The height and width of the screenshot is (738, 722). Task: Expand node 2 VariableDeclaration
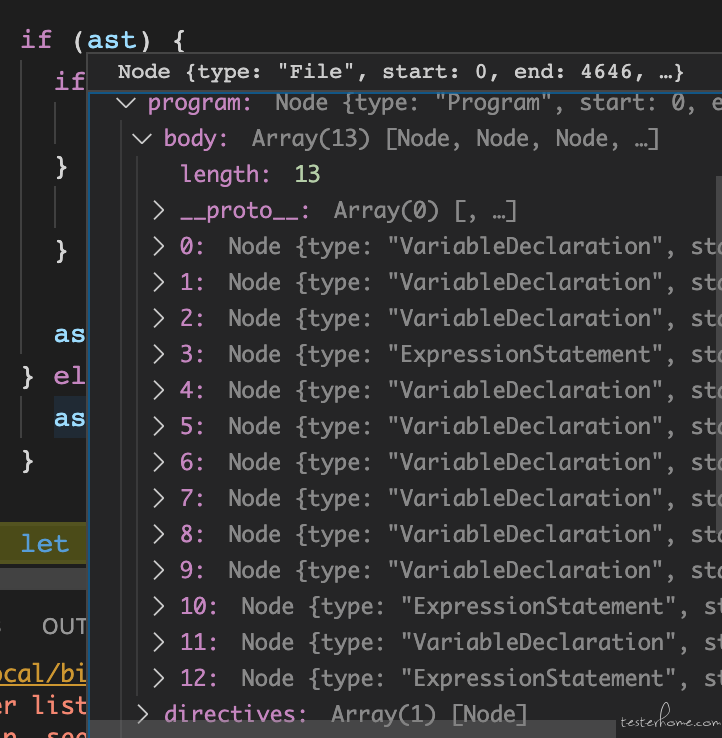coord(159,319)
